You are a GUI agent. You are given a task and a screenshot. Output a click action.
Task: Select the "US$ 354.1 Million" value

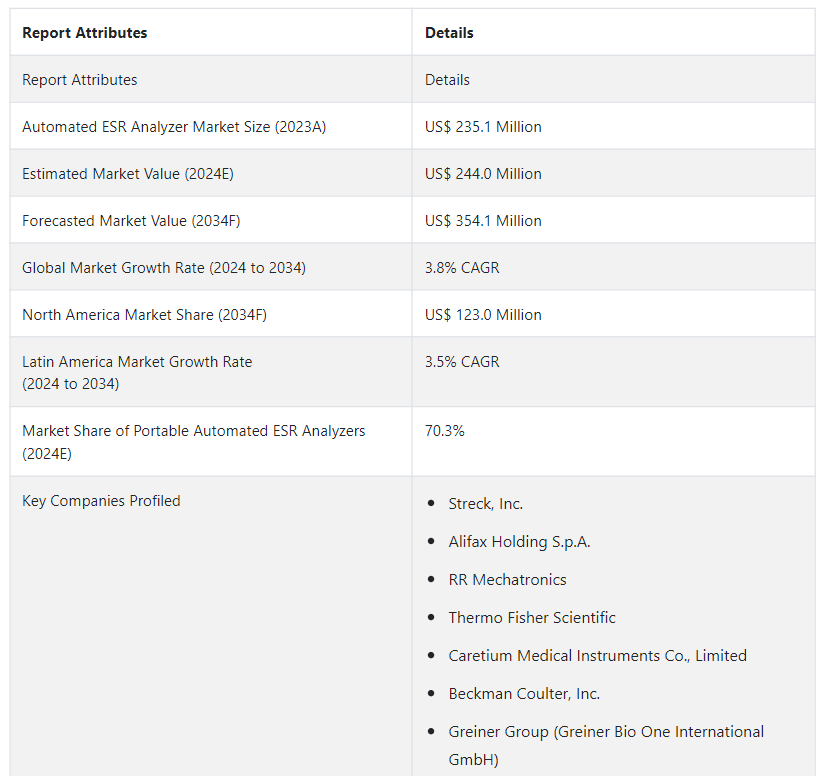point(483,221)
